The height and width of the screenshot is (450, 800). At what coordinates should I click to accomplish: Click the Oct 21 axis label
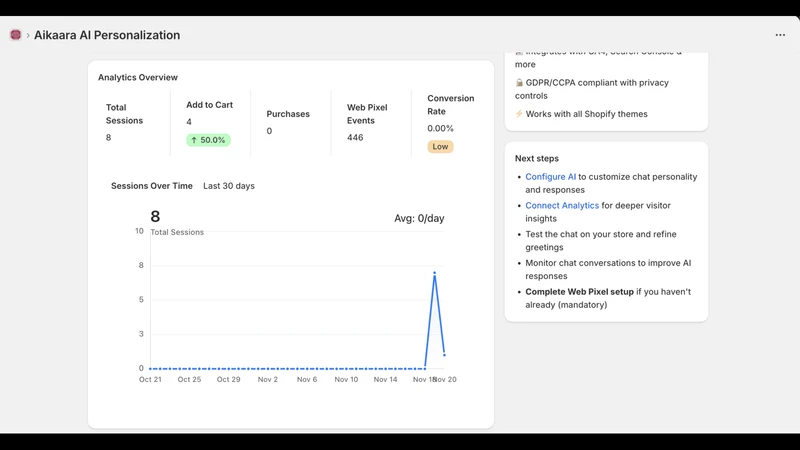[150, 380]
